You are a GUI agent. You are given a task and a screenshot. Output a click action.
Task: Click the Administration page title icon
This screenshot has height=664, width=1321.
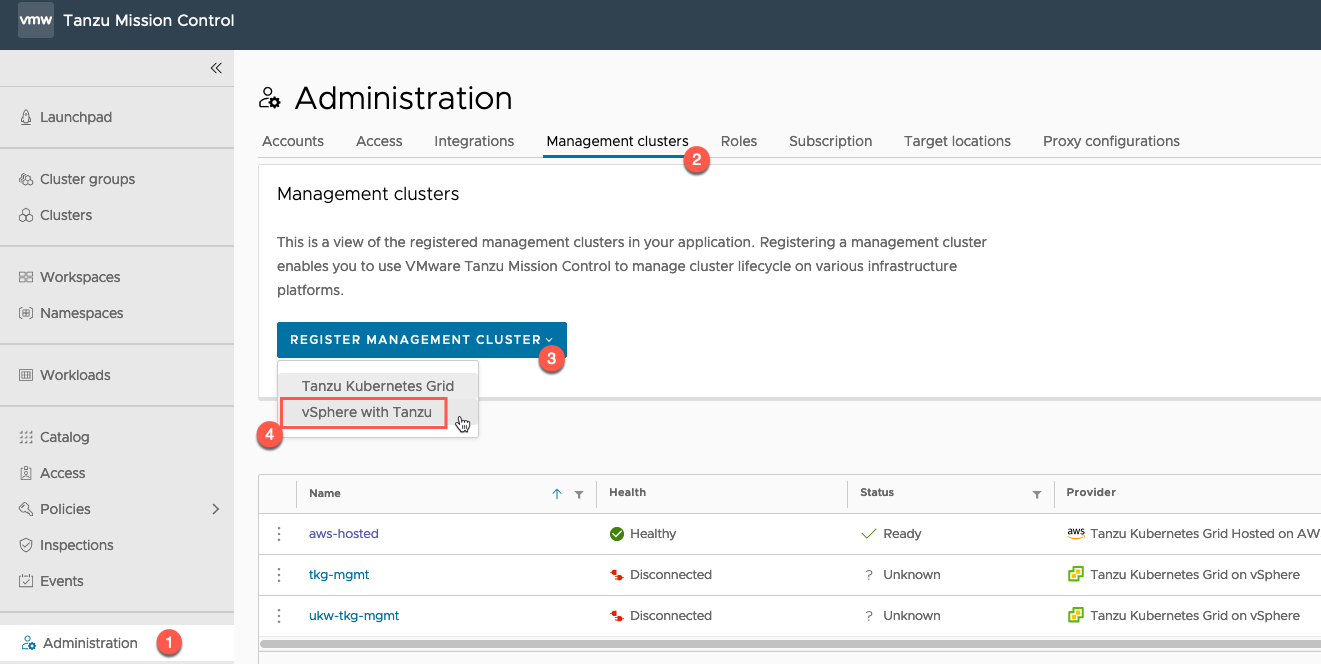270,98
